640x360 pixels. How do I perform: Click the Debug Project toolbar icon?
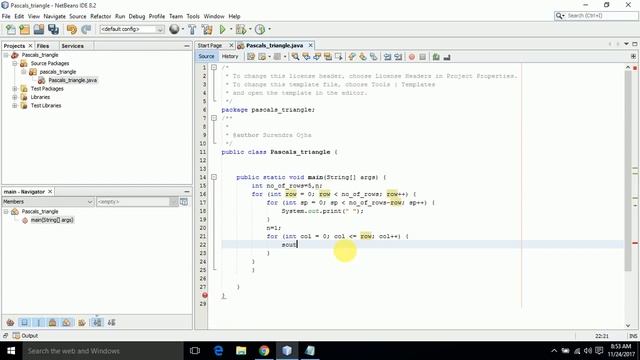tap(241, 29)
